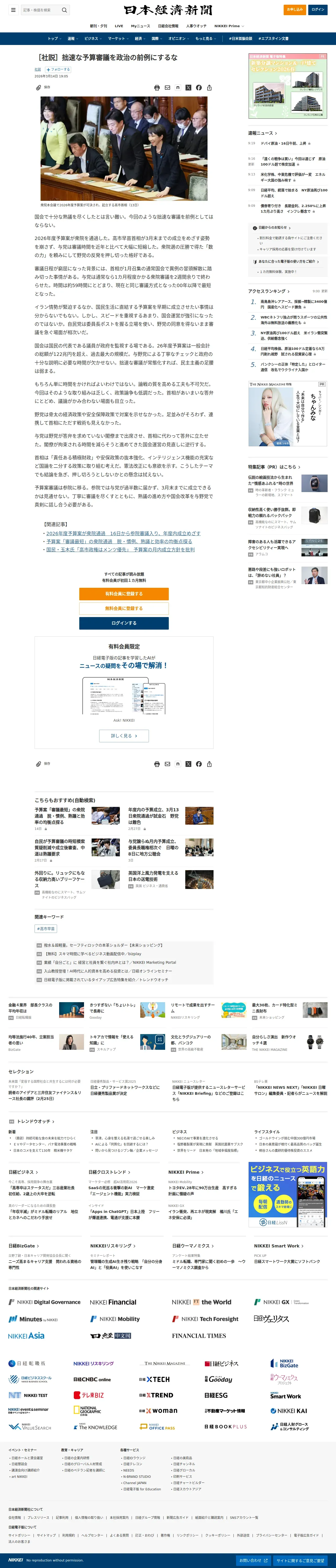Viewport: 336px width, 1568px height.
Task: Click the NIKKEI Tech Foresight logo
Action: click(206, 1319)
